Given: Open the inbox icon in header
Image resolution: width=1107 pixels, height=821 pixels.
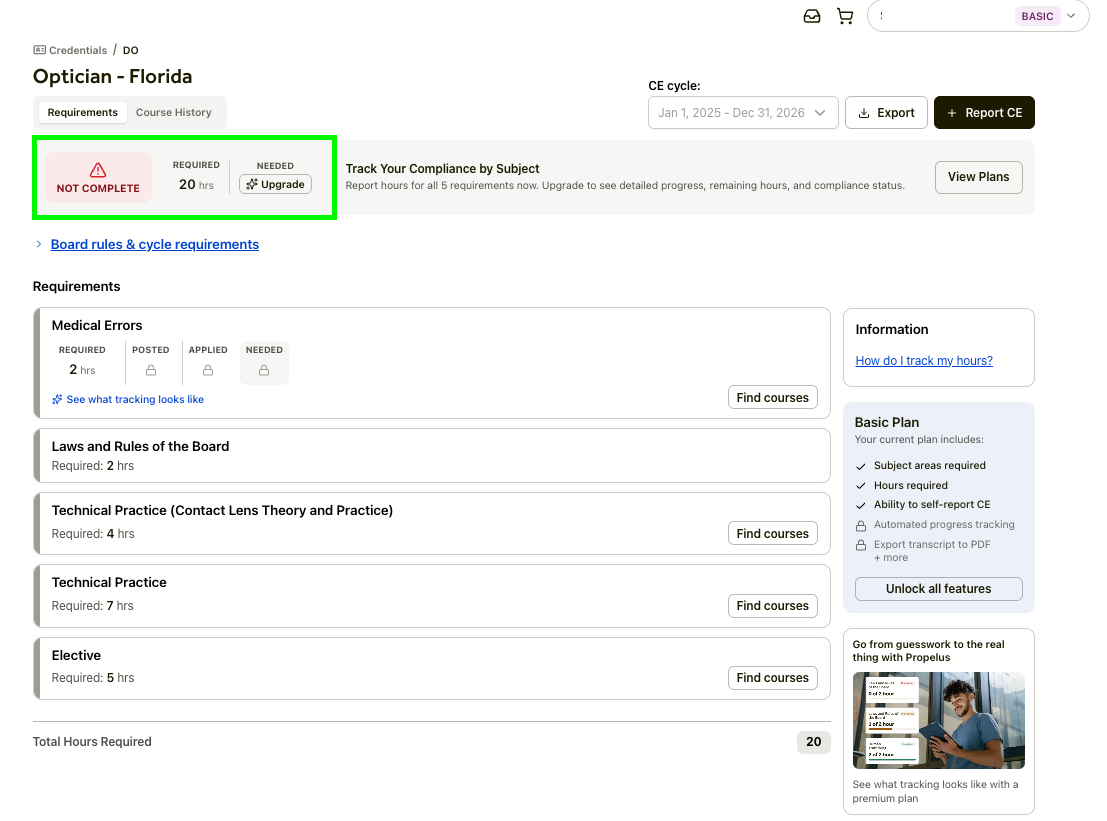Looking at the screenshot, I should 812,16.
